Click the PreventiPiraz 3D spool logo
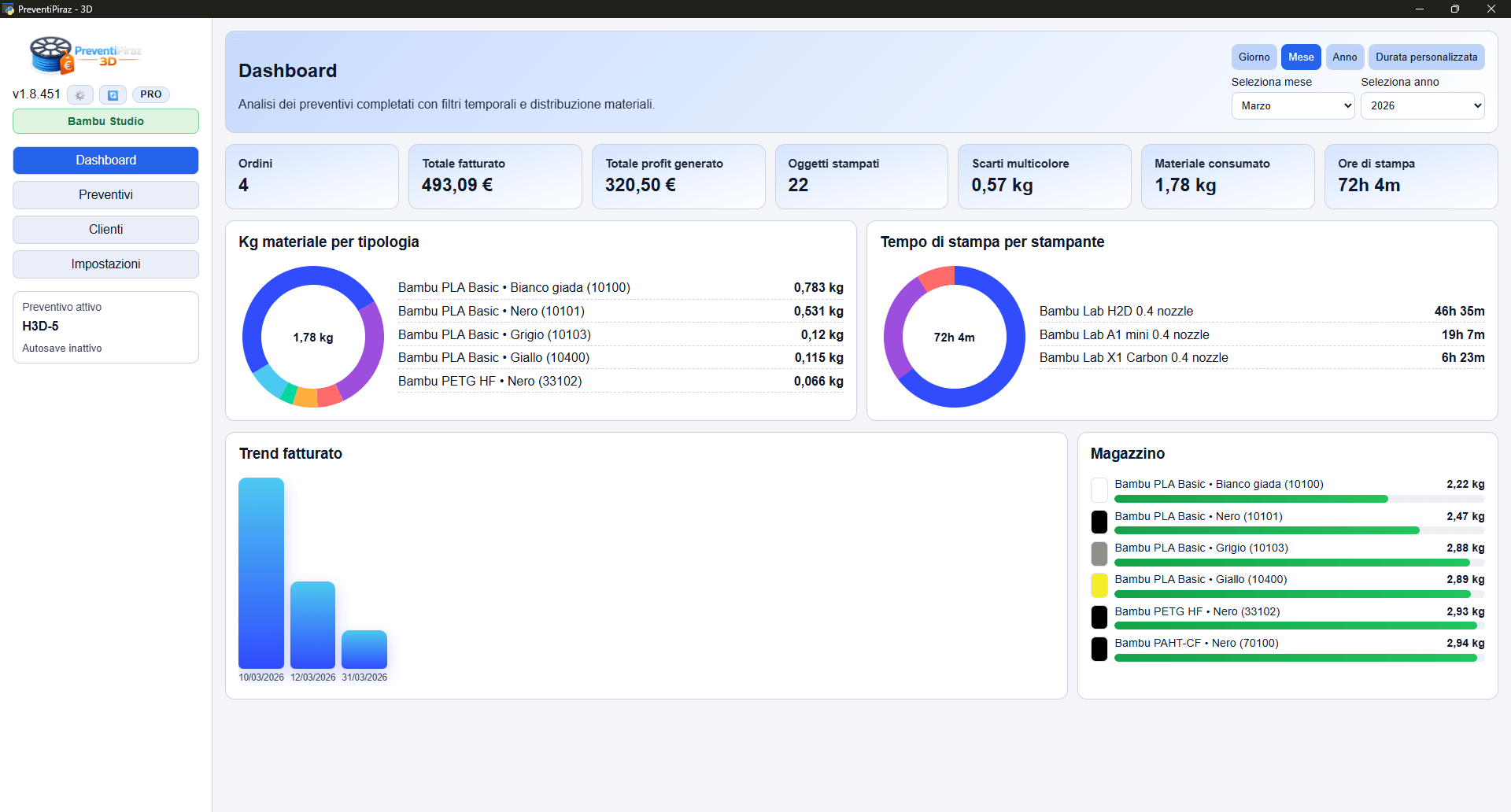Screen dimensions: 1511x812 tap(85, 55)
